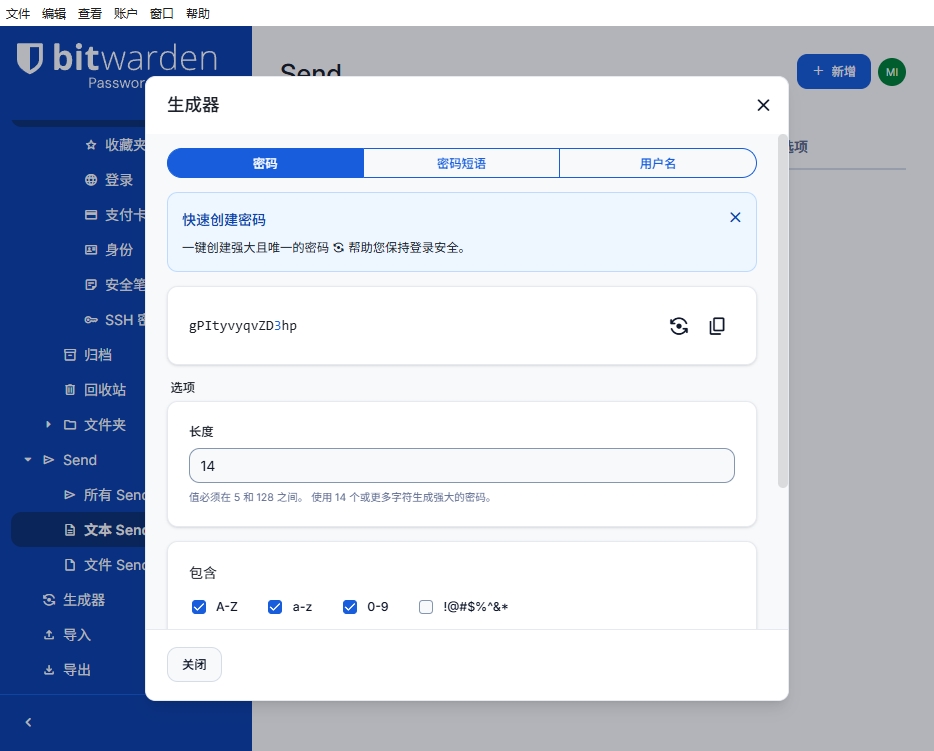Image resolution: width=934 pixels, height=751 pixels.
Task: Open the 文件 menu
Action: (x=18, y=13)
